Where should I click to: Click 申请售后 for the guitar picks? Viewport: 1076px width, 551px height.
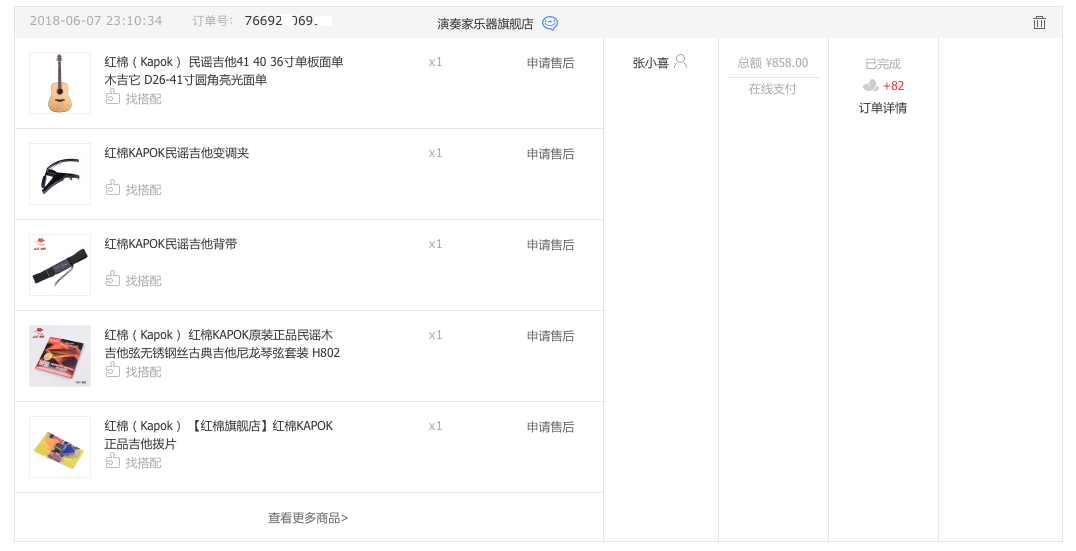[x=550, y=427]
